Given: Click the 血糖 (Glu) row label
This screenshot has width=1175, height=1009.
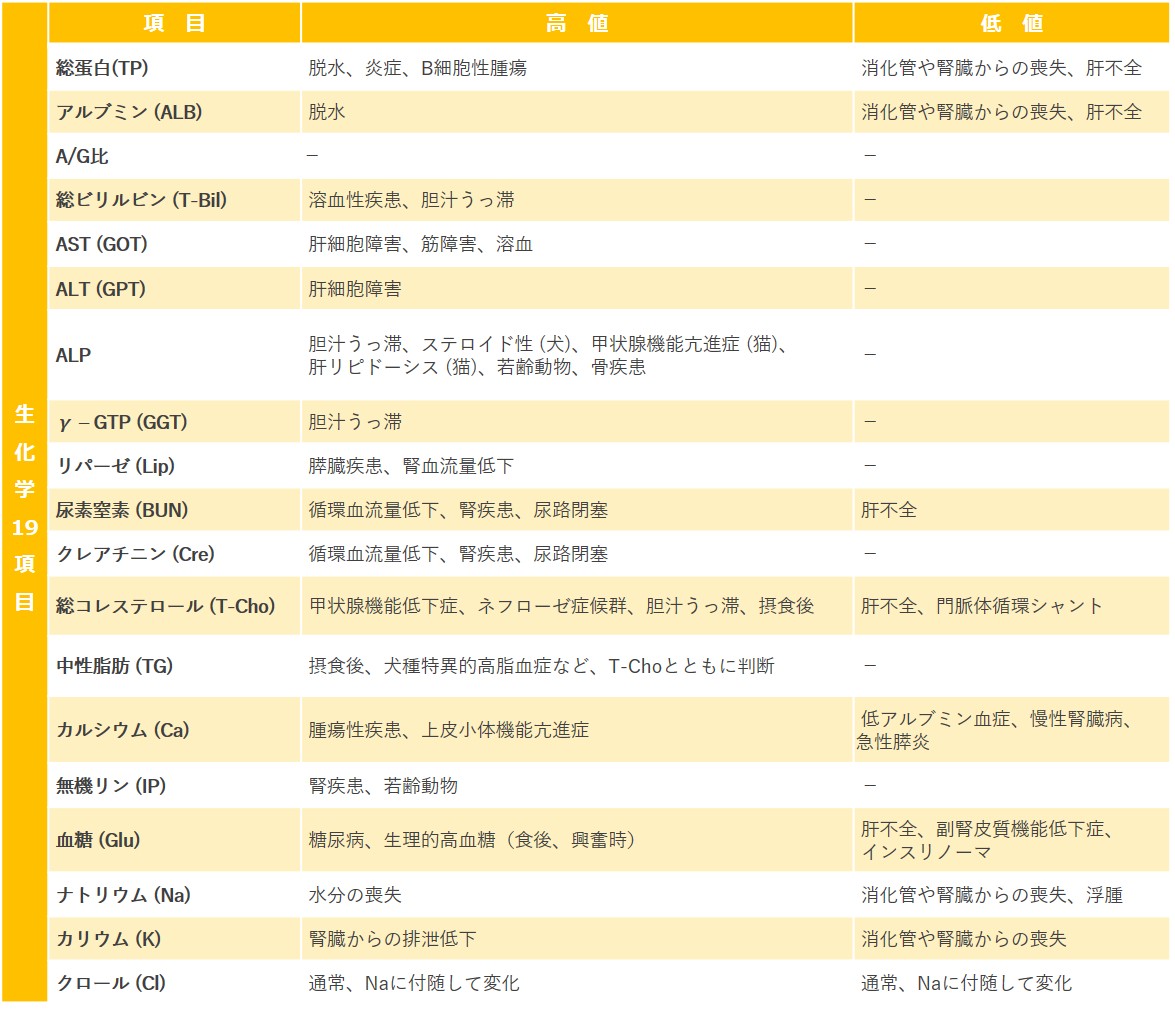Looking at the screenshot, I should 98,840.
